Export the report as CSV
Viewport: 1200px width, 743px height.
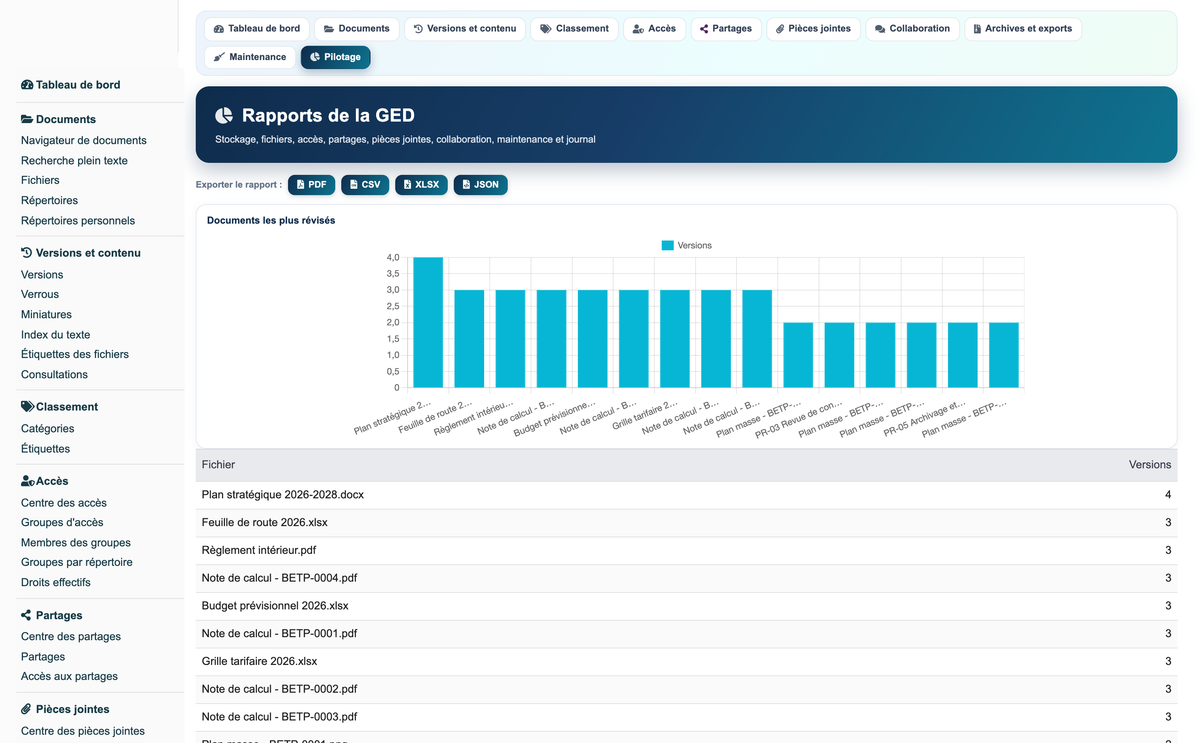click(365, 185)
